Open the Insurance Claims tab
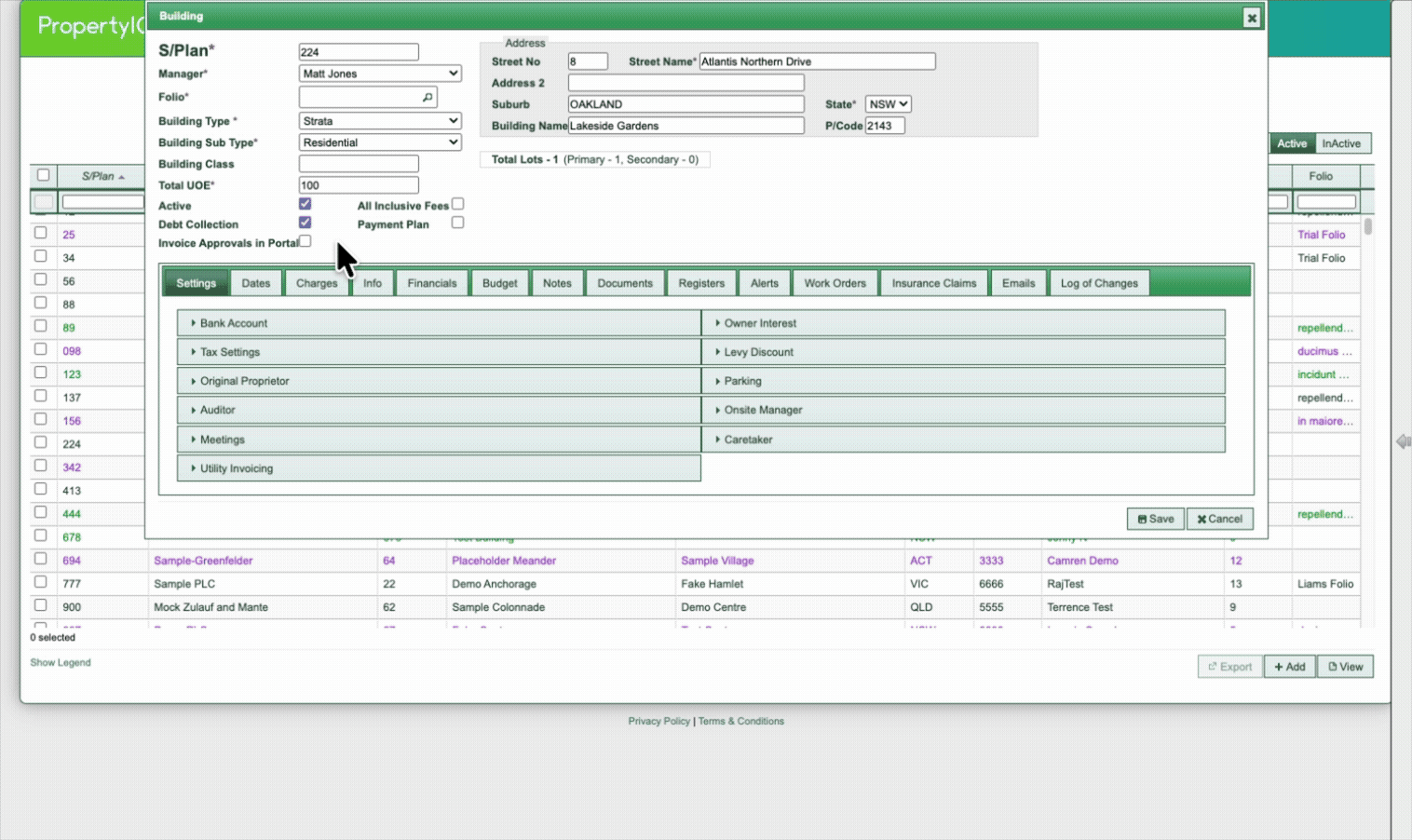 click(934, 283)
